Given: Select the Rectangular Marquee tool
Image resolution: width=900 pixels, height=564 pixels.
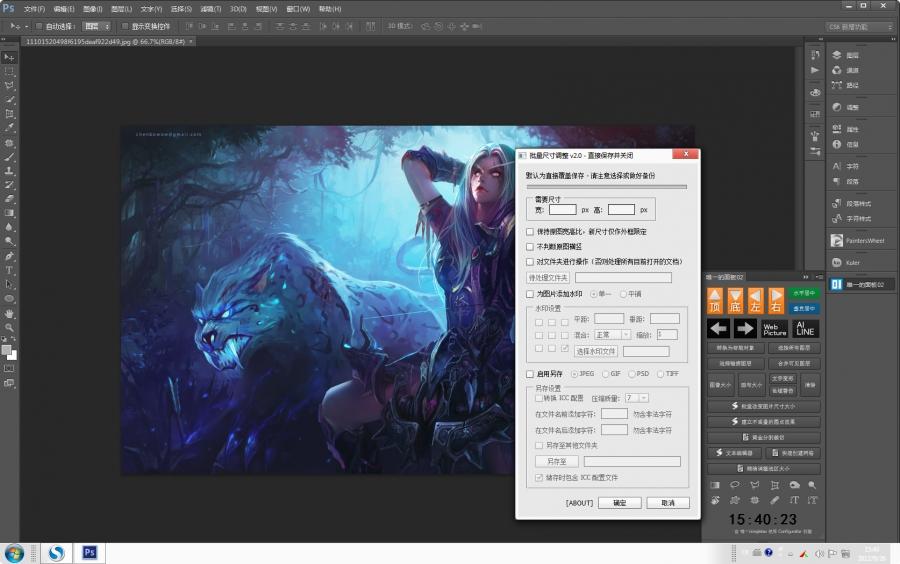Looking at the screenshot, I should (9, 72).
